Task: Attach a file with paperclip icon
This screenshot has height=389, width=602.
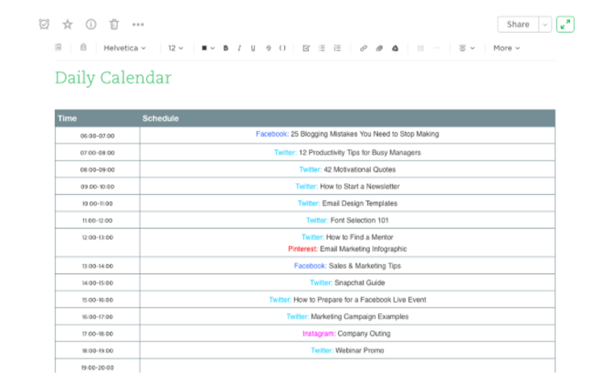Action: pos(379,48)
